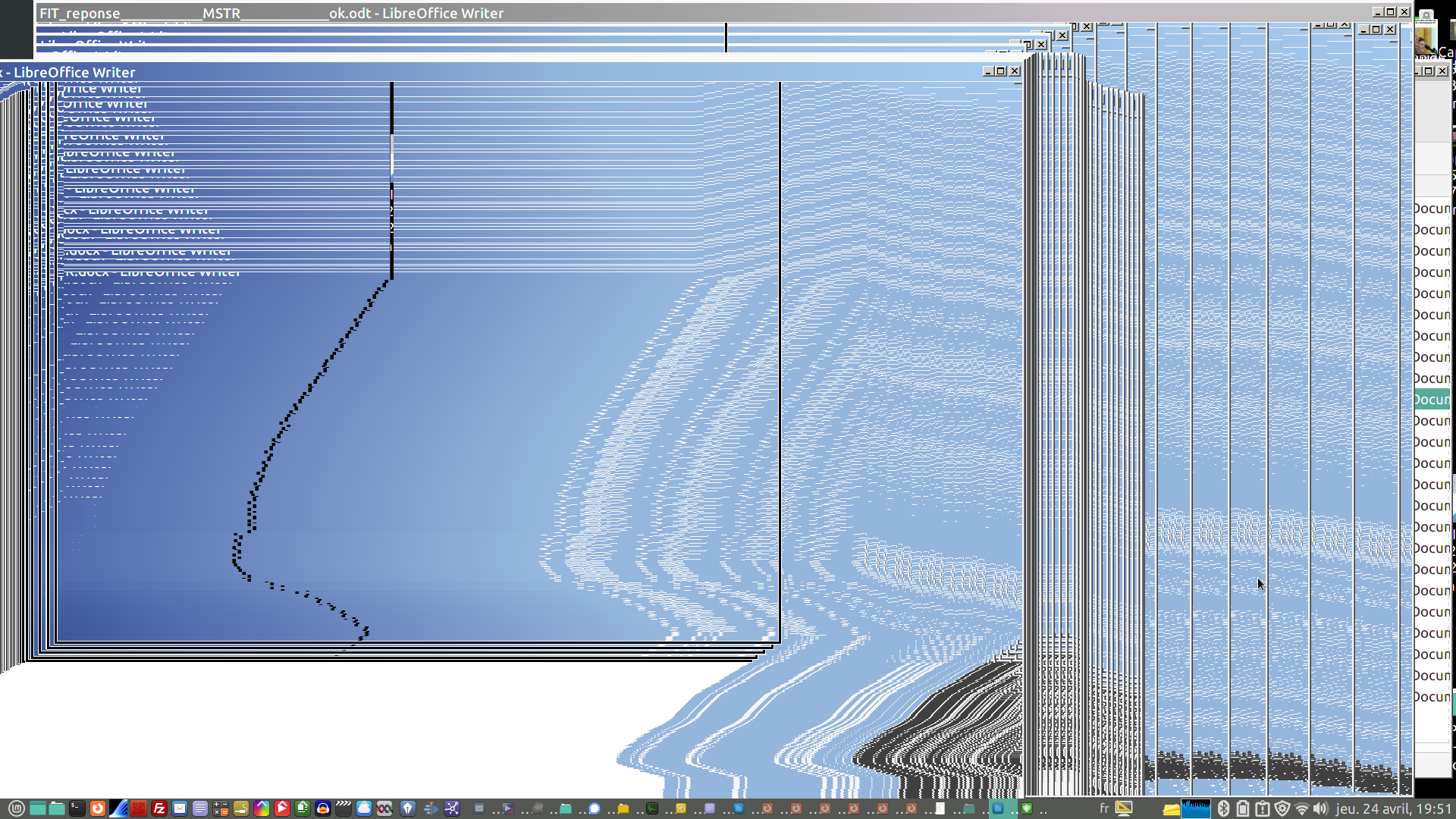Select the topmost Docun list entry
Viewport: 1456px width, 819px height.
pyautogui.click(x=1432, y=209)
